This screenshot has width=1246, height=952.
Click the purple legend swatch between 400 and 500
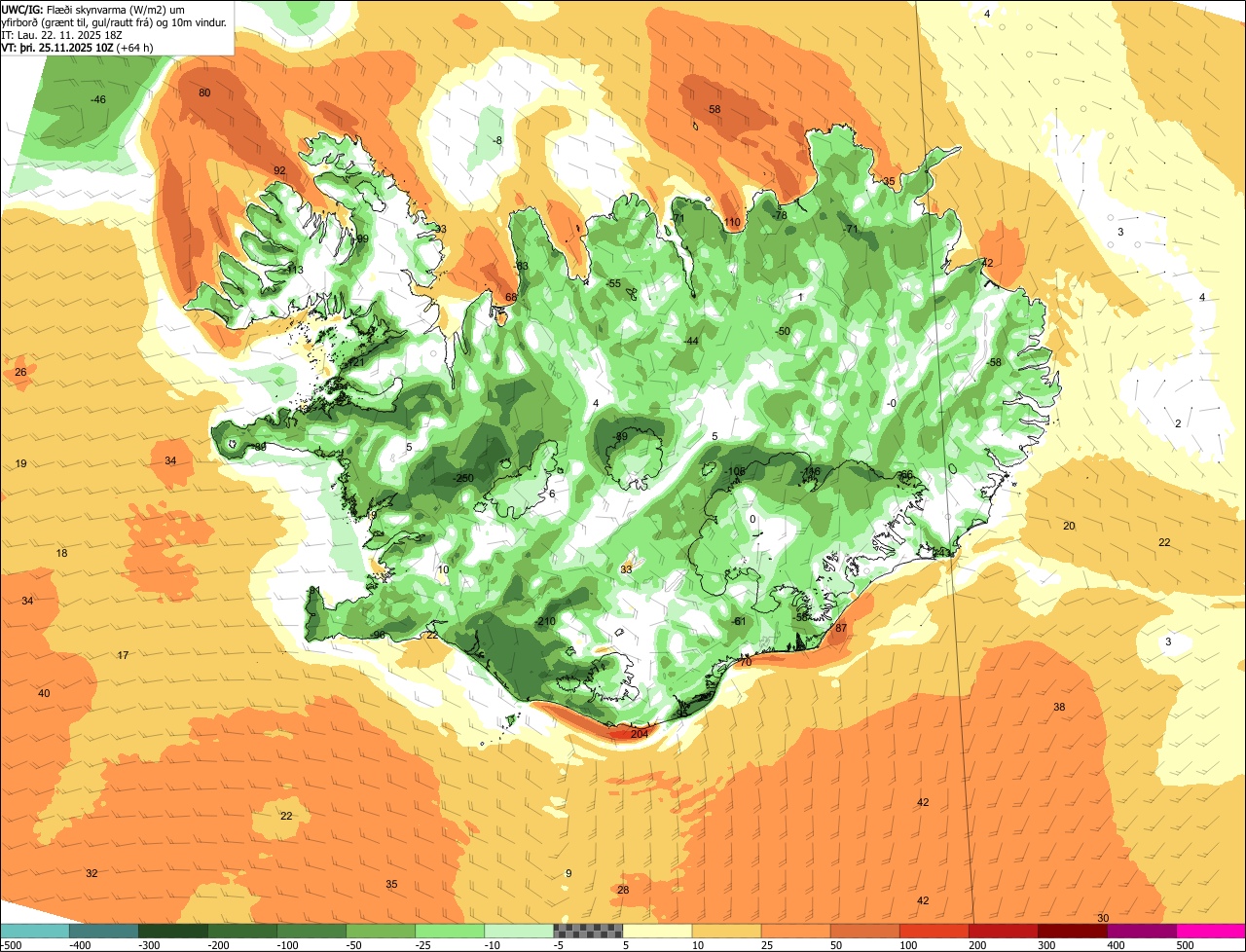coord(1142,931)
